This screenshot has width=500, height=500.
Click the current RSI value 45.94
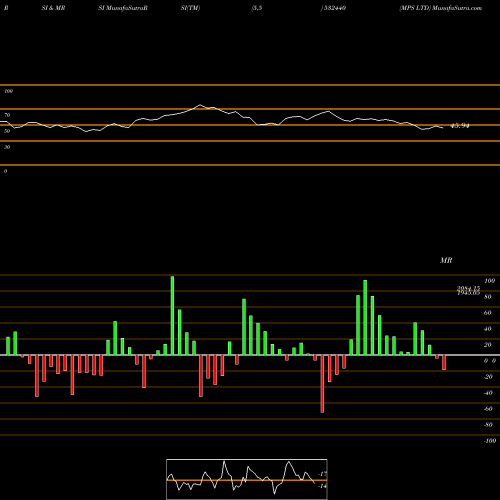coord(460,126)
